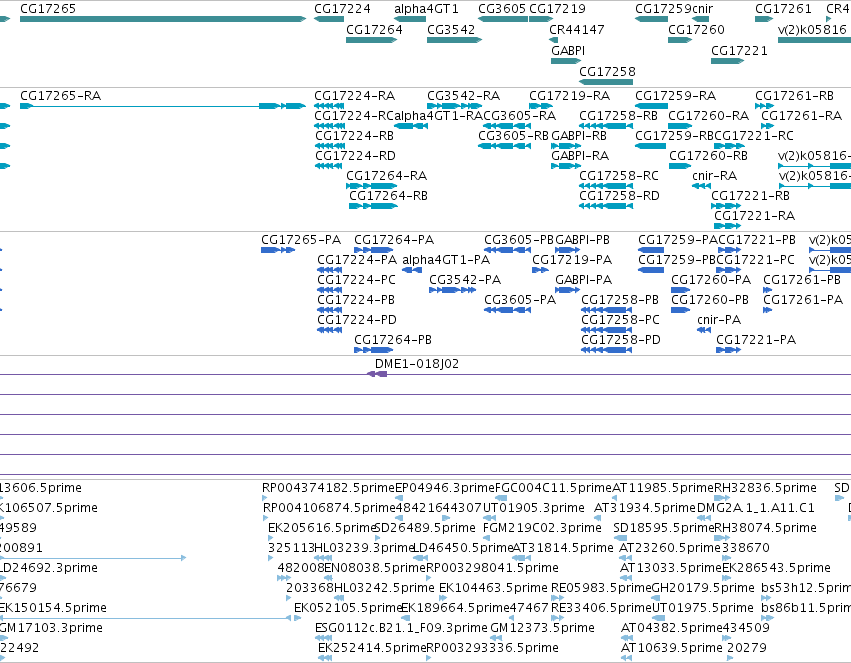Click the GABPI gene label
The height and width of the screenshot is (663, 851).
click(568, 50)
